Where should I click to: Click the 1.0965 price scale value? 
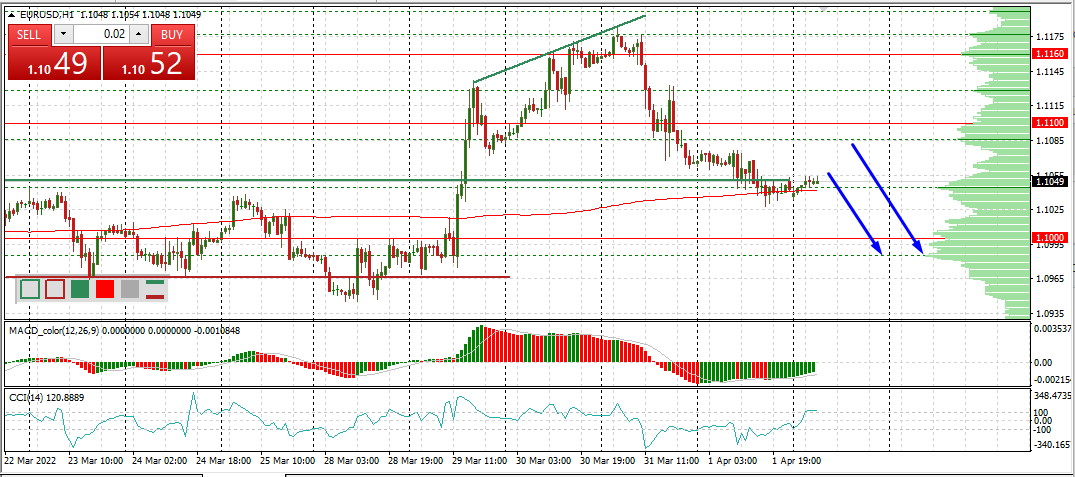point(1052,279)
